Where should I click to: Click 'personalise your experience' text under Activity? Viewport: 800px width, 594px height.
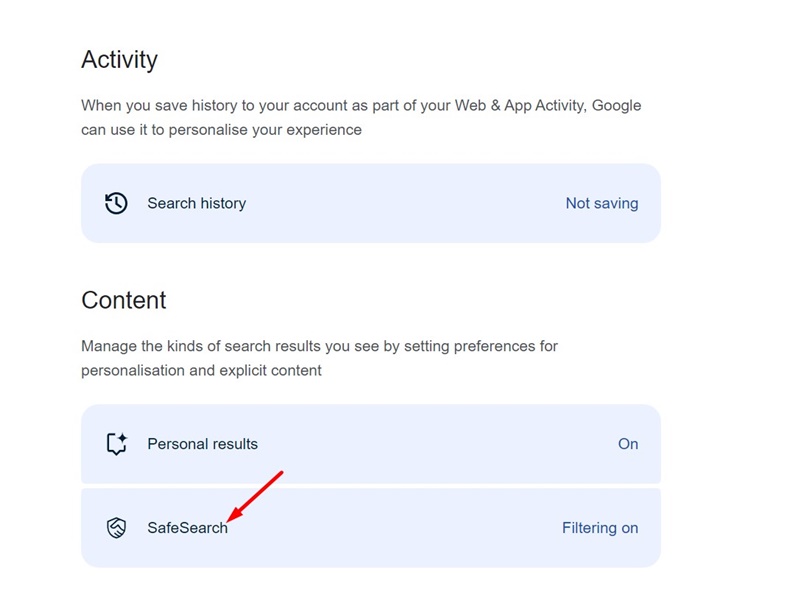point(265,130)
